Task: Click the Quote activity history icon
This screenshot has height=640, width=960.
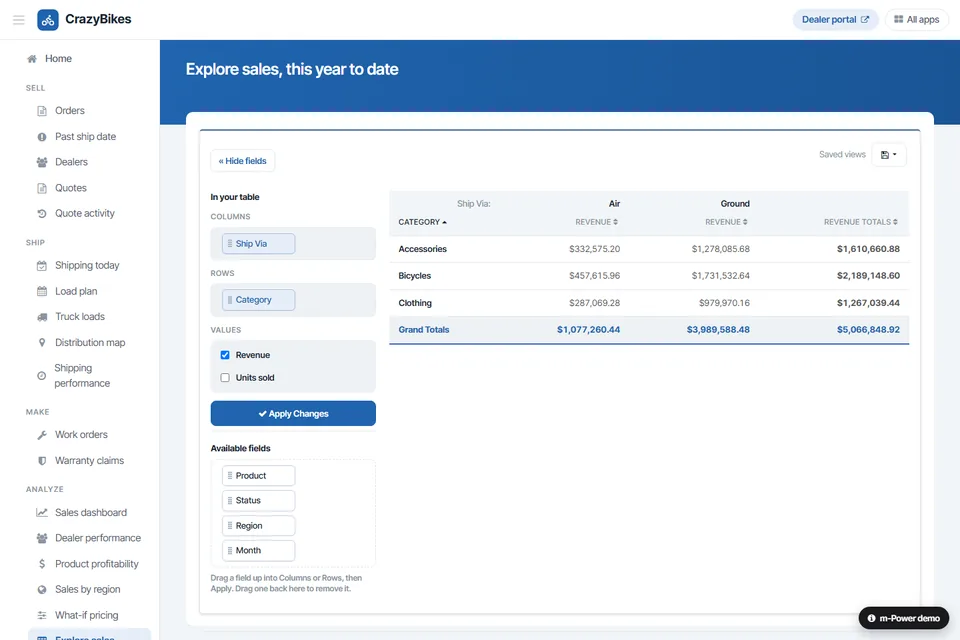Action: coord(42,214)
